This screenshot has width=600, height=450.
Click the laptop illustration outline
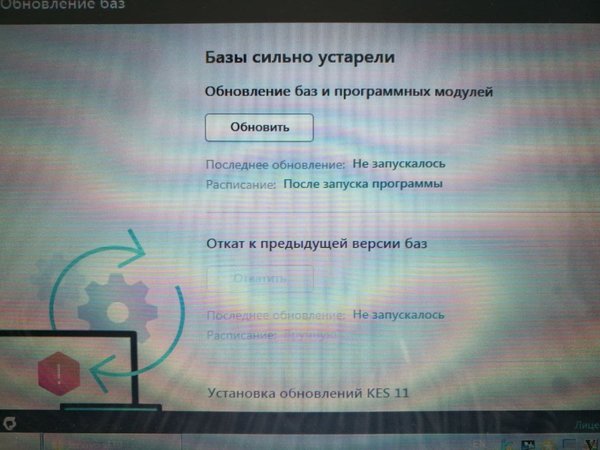pyautogui.click(x=77, y=371)
